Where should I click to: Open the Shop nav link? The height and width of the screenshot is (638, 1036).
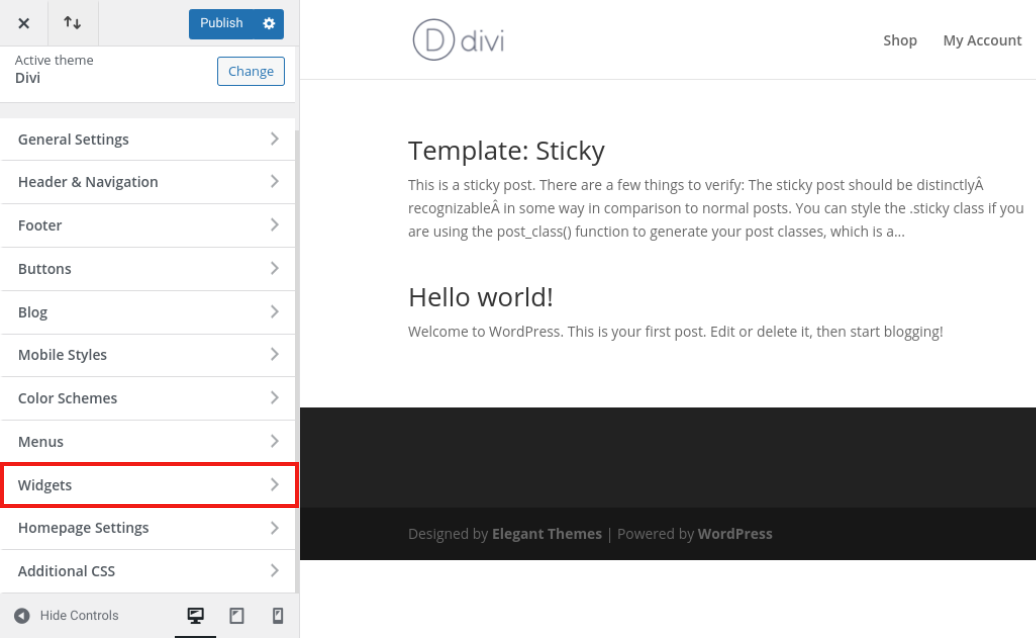(900, 41)
